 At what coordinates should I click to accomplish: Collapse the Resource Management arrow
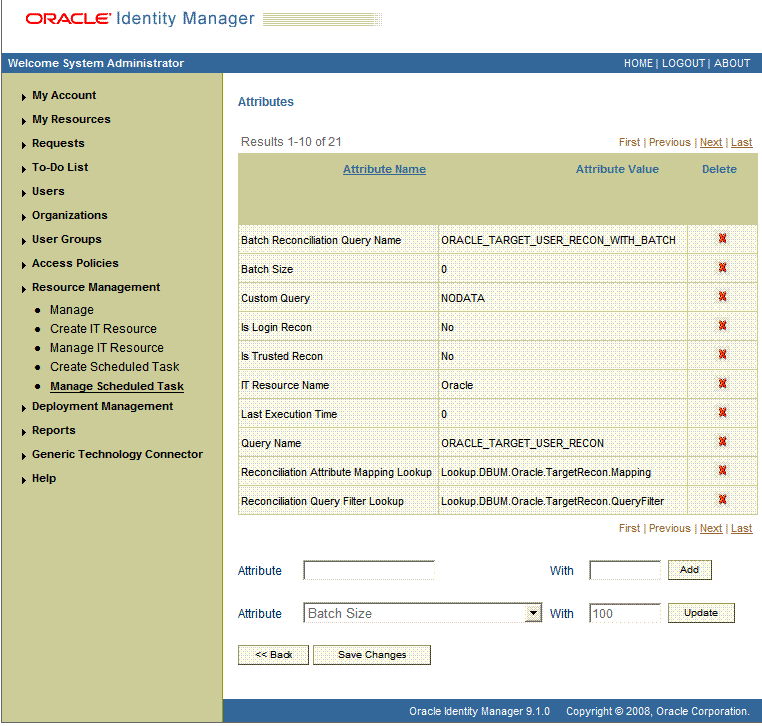(23, 289)
